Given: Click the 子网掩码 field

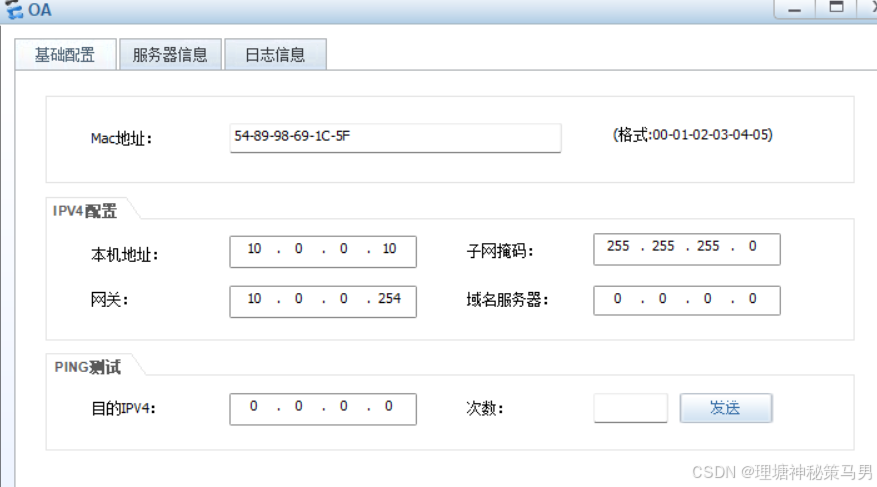Looking at the screenshot, I should (x=687, y=249).
